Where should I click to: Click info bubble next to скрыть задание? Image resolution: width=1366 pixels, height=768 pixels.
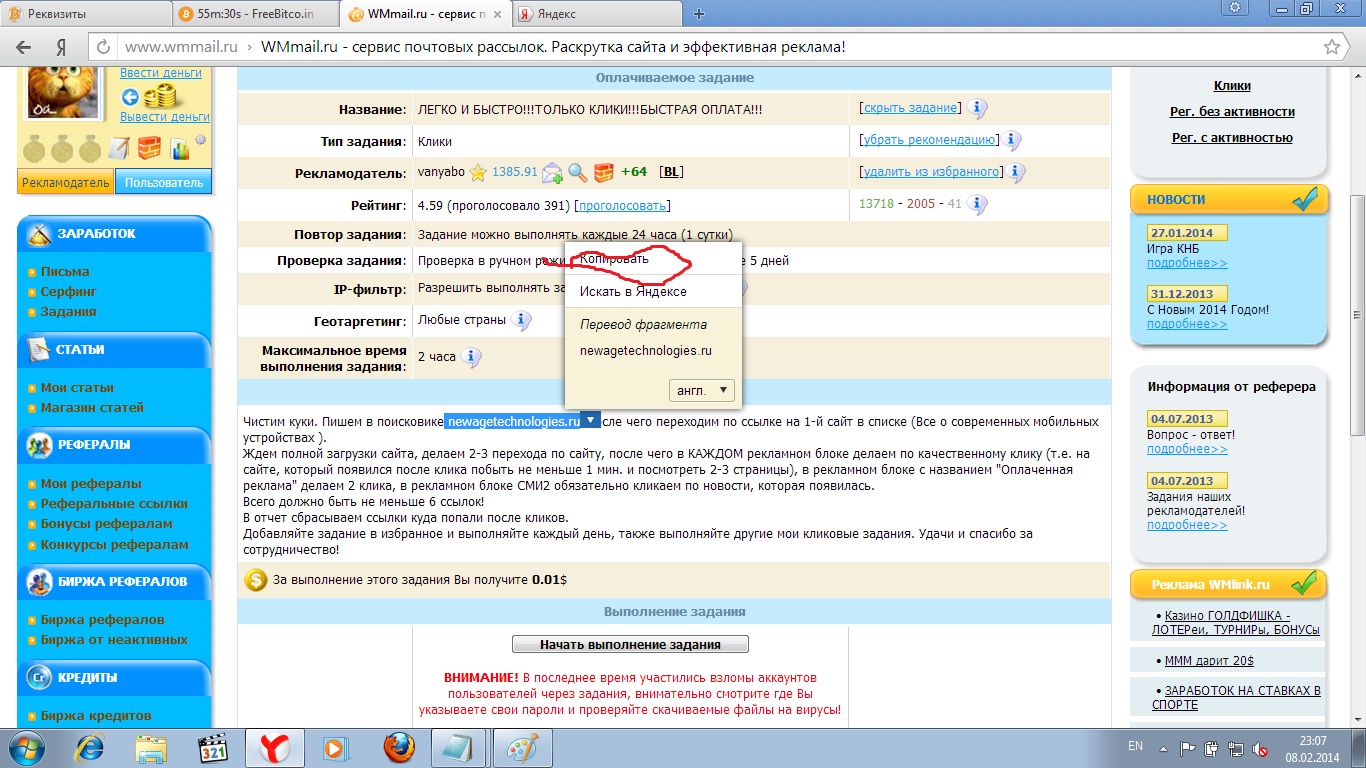coord(977,108)
